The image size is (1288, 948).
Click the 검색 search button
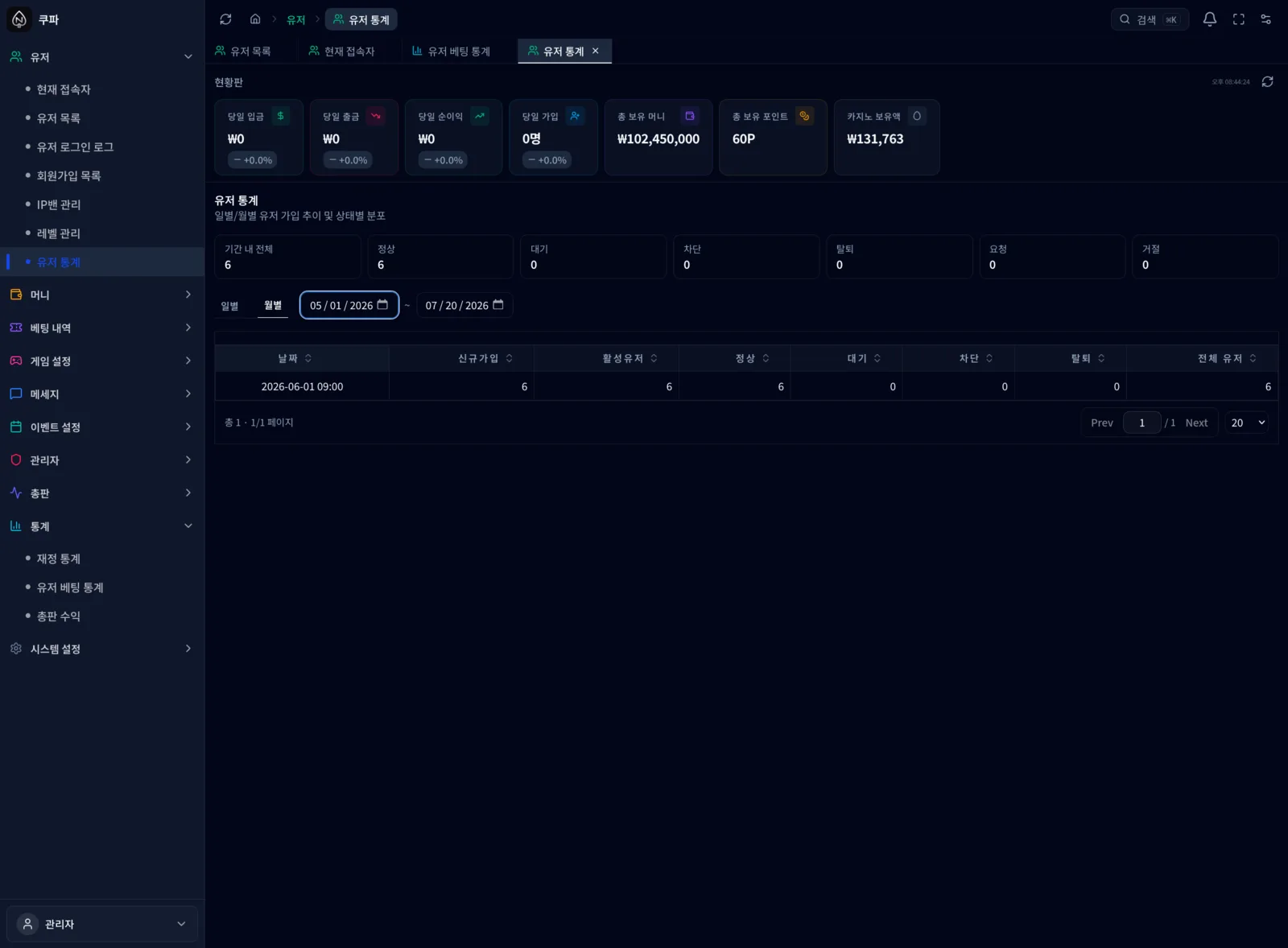click(x=1150, y=19)
